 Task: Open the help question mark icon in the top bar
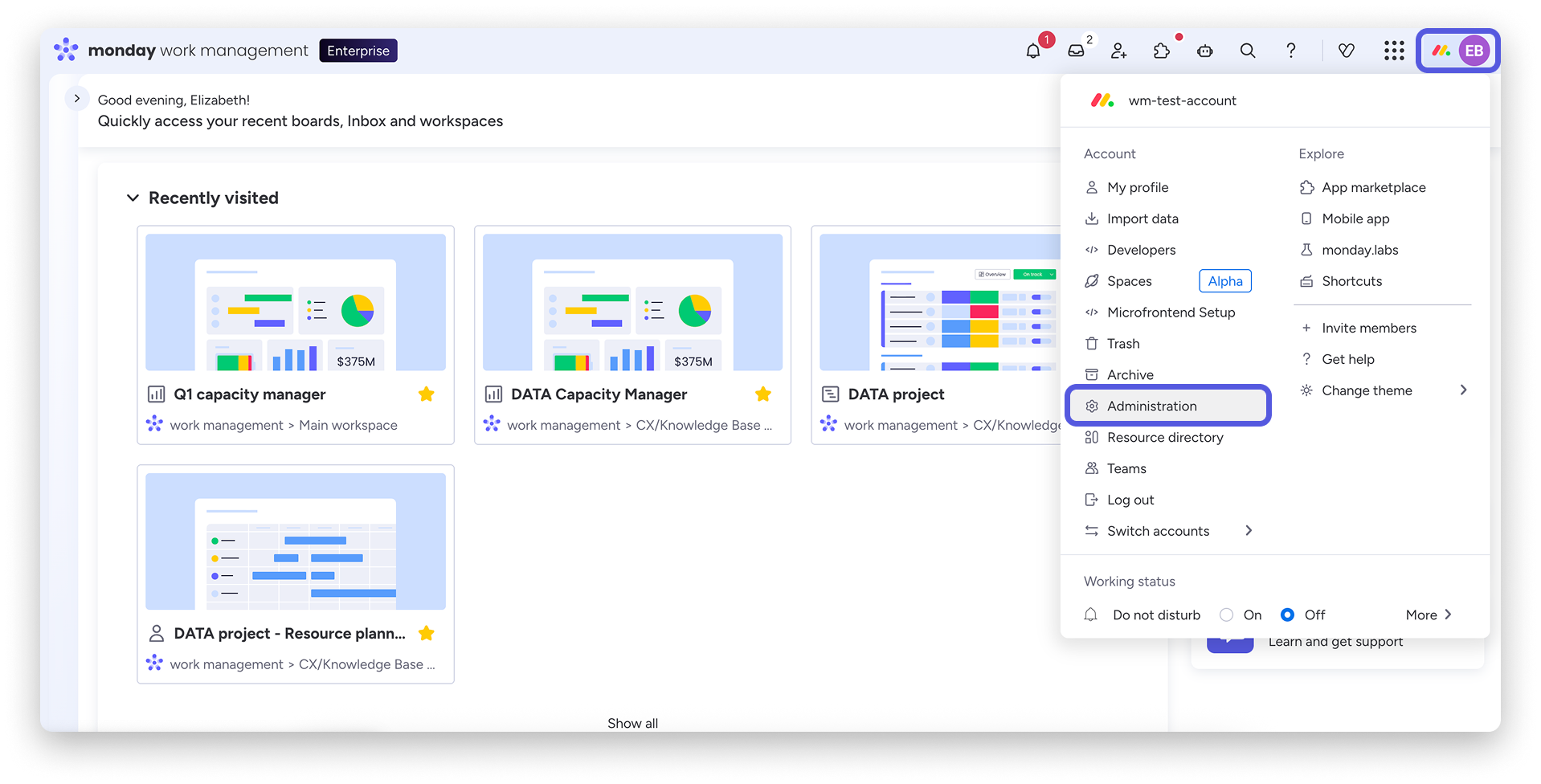(x=1290, y=51)
